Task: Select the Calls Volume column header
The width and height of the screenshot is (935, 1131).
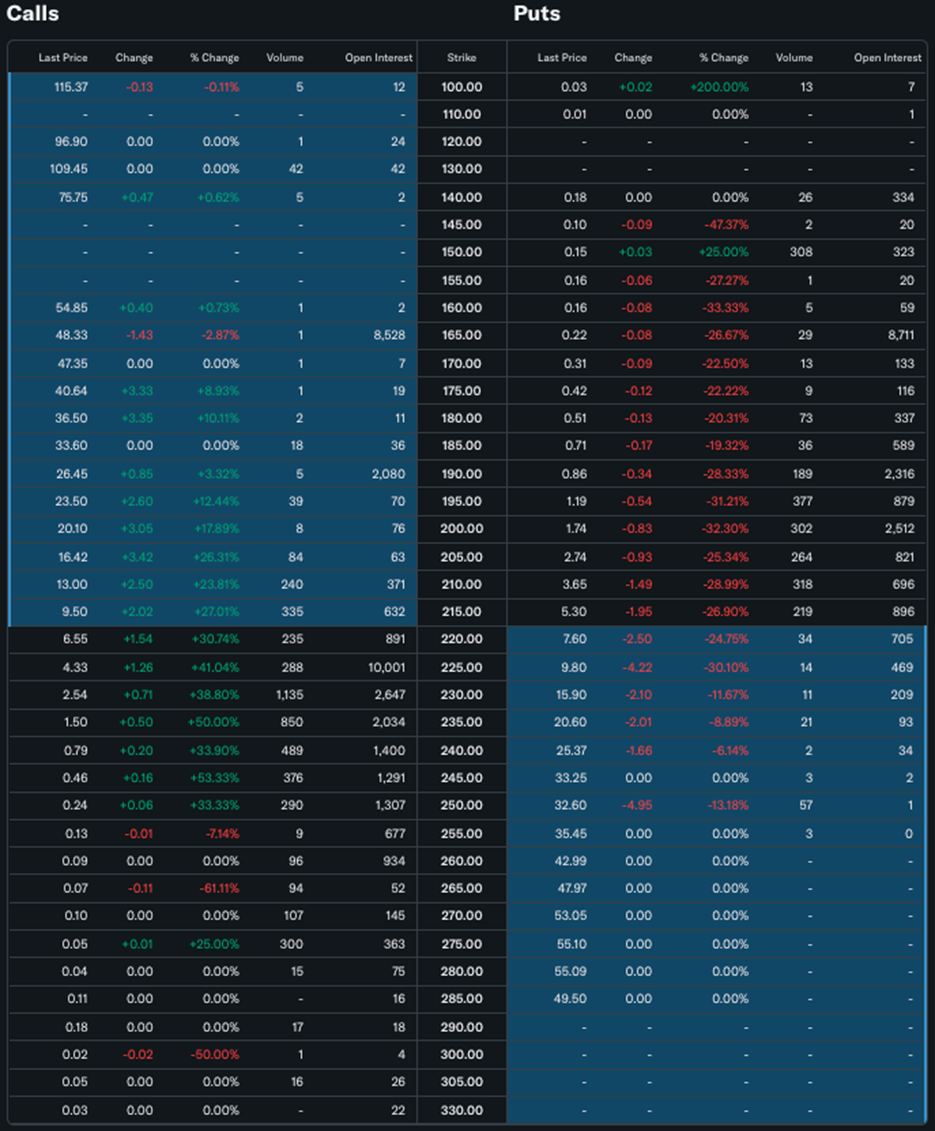Action: [x=285, y=58]
